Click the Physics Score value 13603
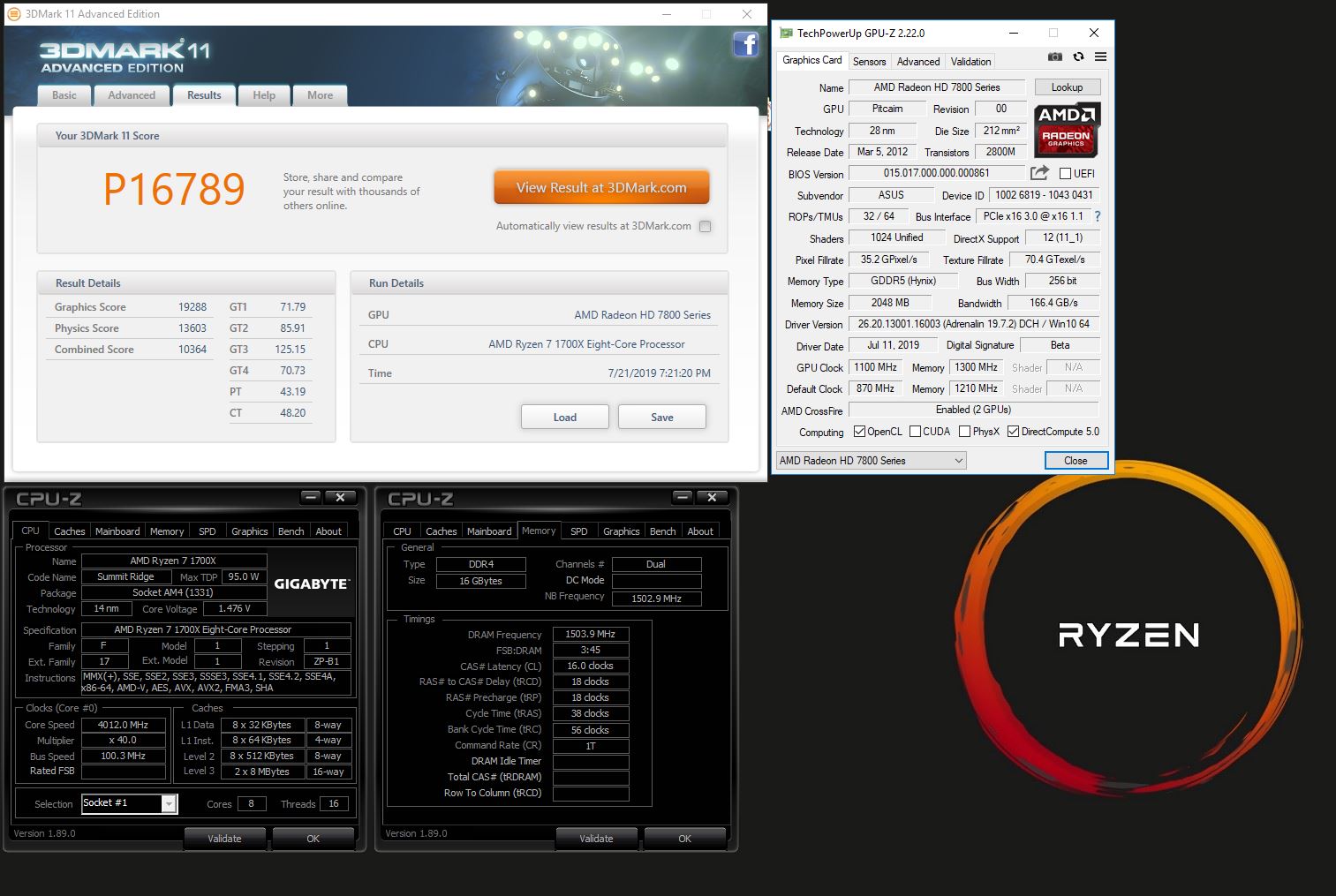Viewport: 1336px width, 896px height. (192, 328)
